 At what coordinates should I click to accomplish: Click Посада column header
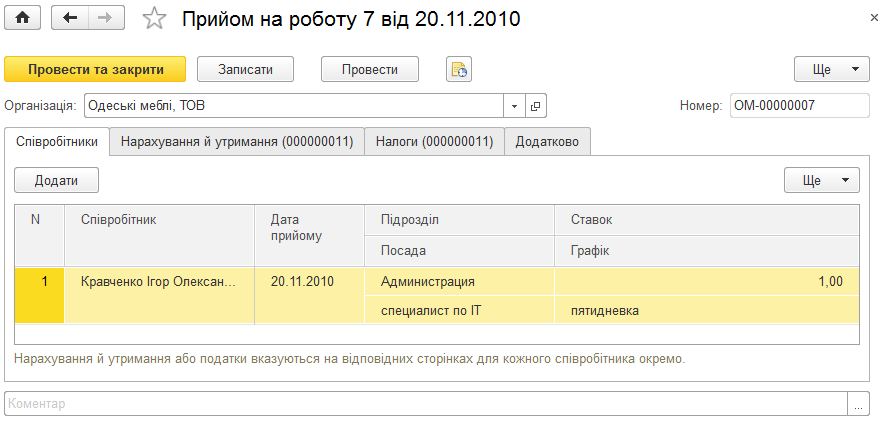click(460, 251)
